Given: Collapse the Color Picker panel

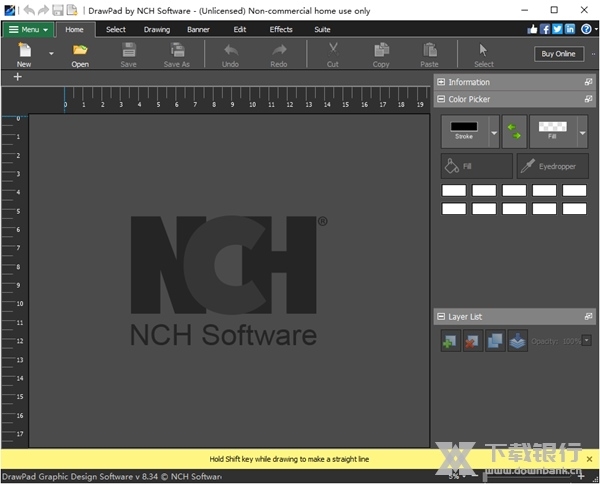Looking at the screenshot, I should click(442, 100).
